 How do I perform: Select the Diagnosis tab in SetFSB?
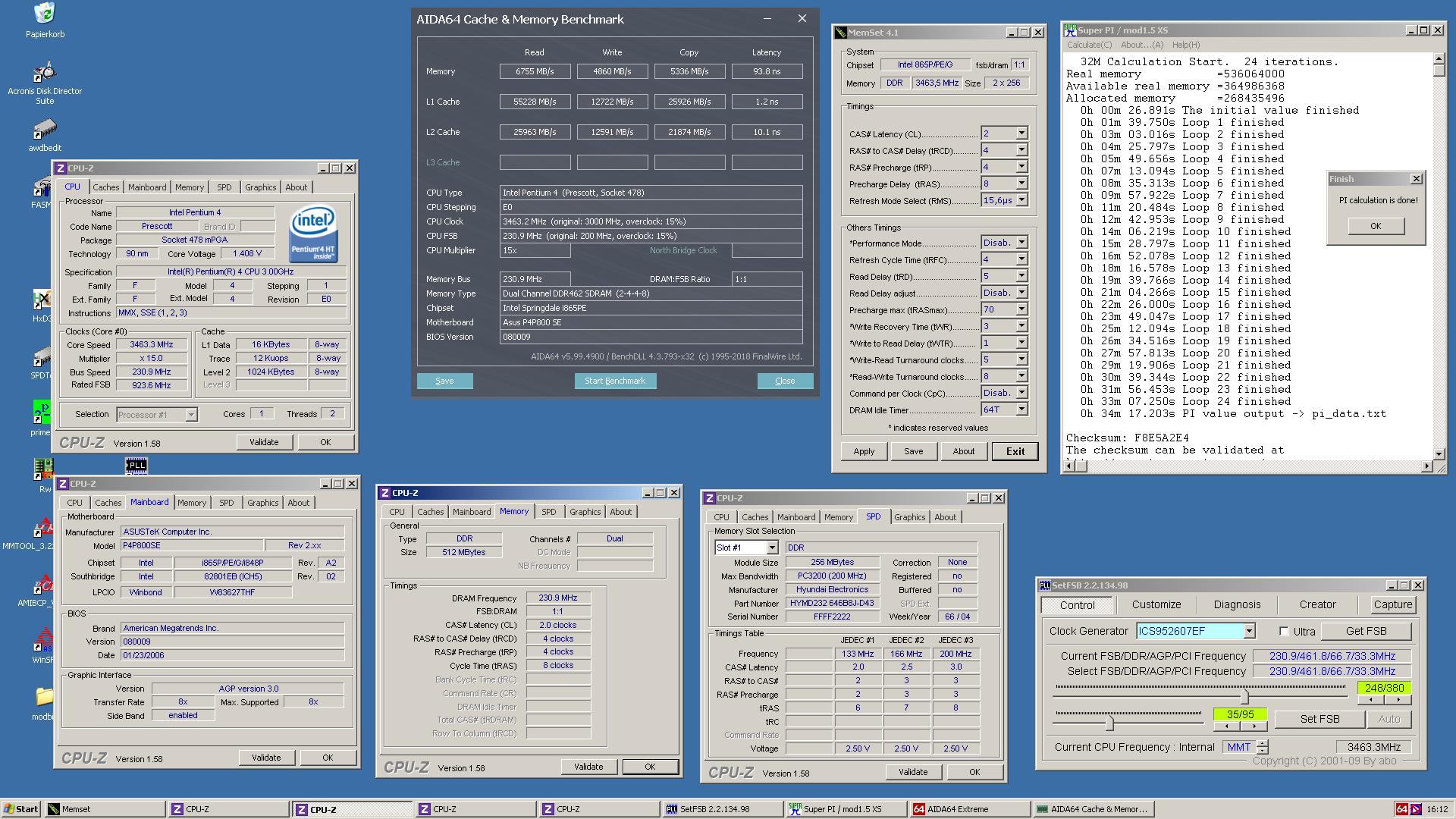pyautogui.click(x=1237, y=604)
